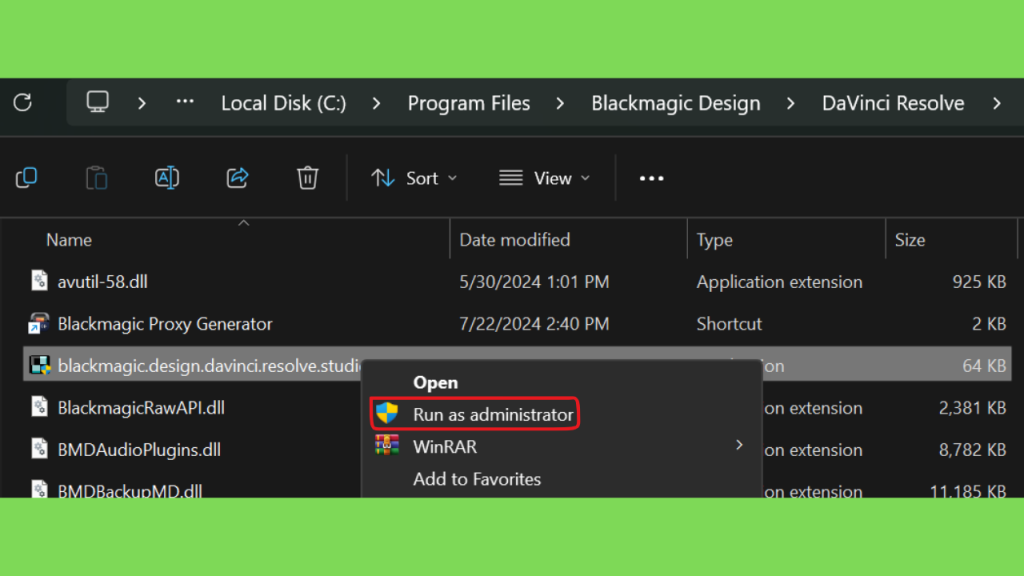1024x576 pixels.
Task: Click the This PC monitor icon
Action: click(97, 102)
